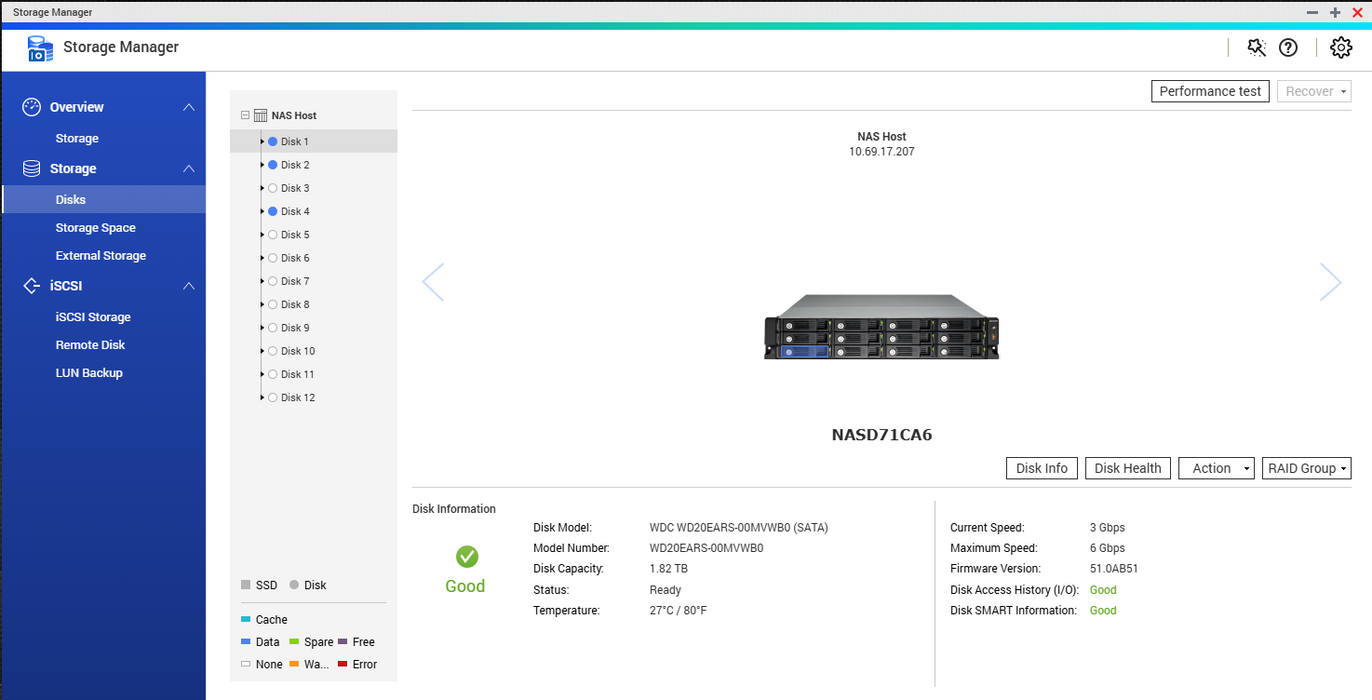The image size is (1372, 700).
Task: Click the green Good checkmark icon
Action: click(x=466, y=556)
